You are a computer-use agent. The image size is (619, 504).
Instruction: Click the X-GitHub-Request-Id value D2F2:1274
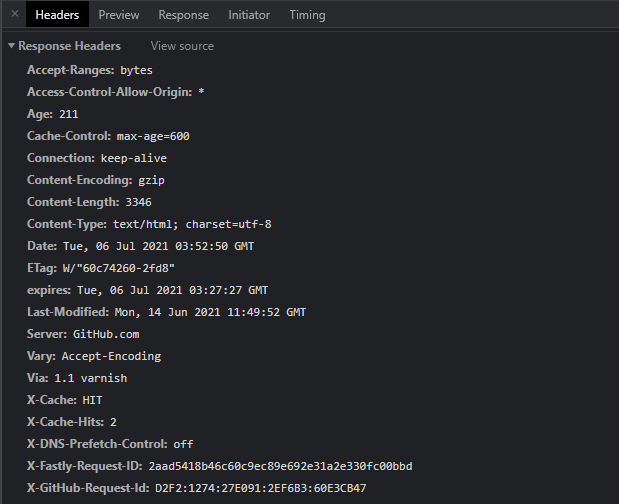185,488
